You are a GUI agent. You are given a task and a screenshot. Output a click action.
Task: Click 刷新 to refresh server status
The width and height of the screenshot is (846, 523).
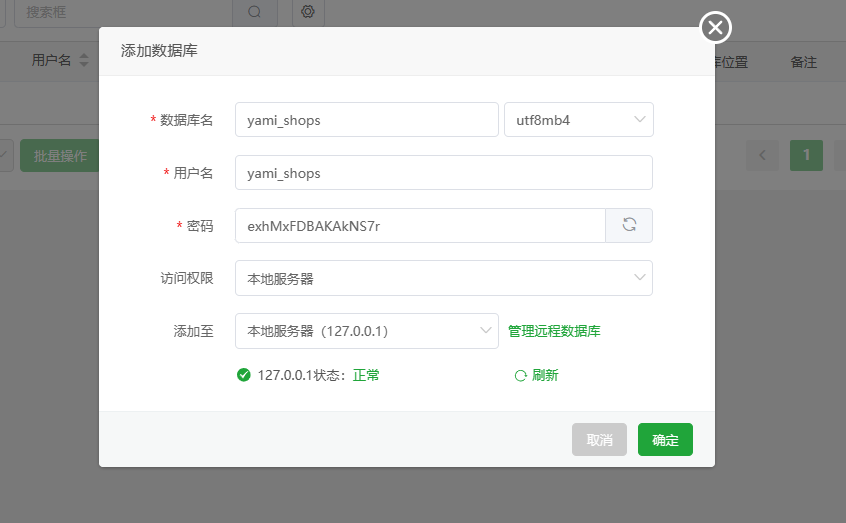click(x=536, y=375)
